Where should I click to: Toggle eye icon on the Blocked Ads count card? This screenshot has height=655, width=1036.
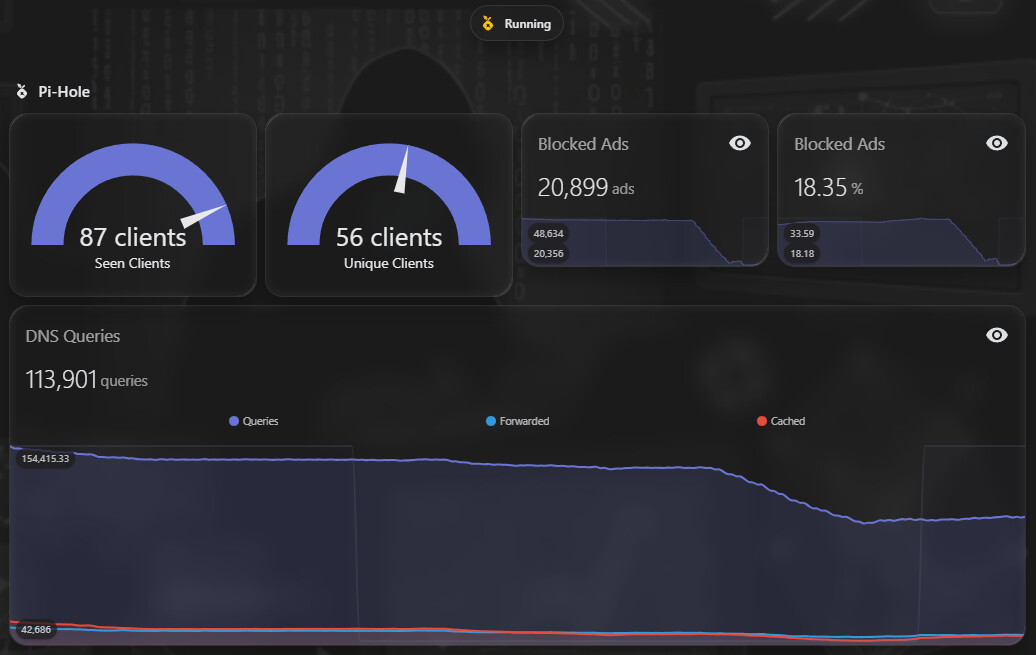739,143
